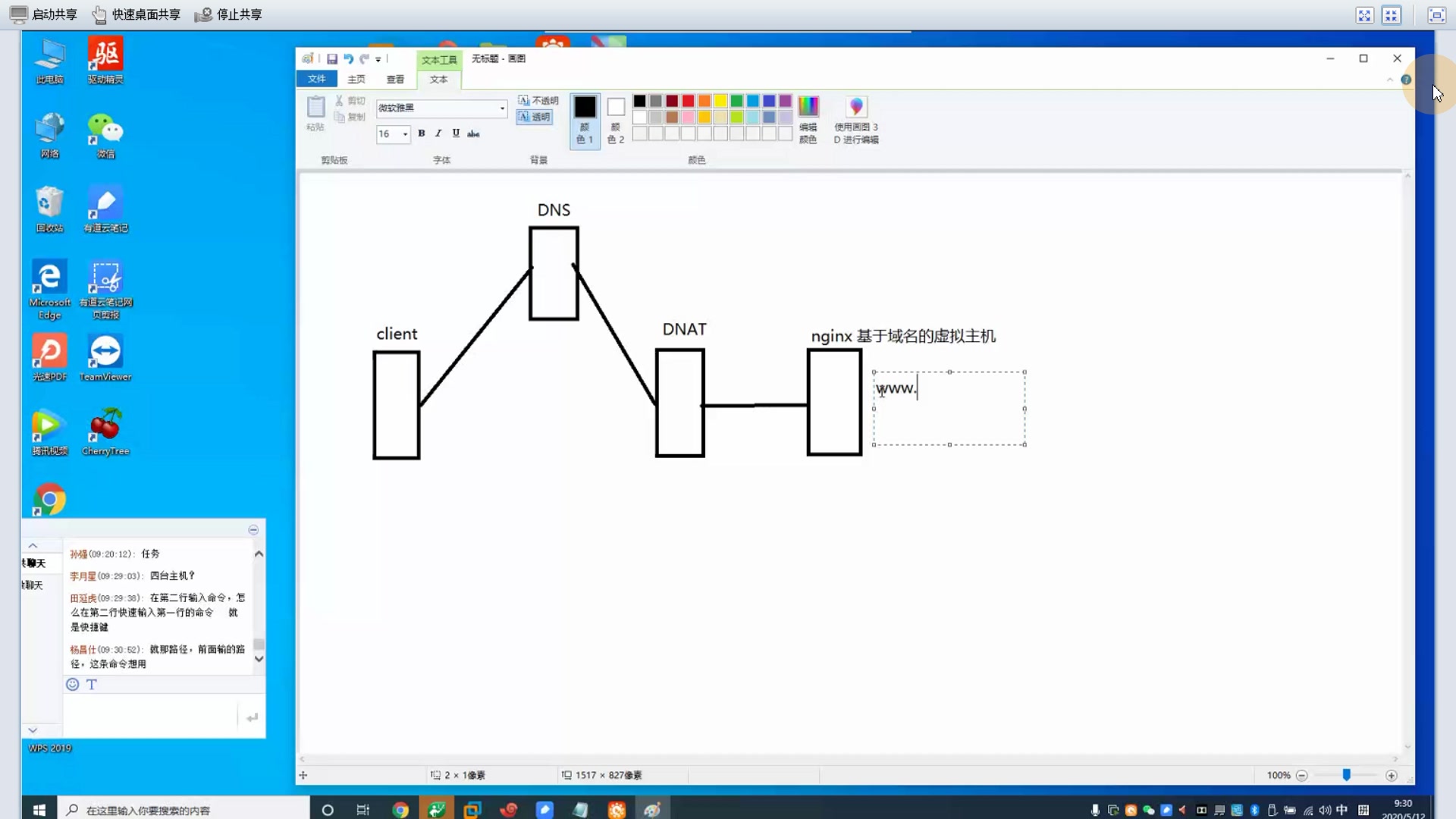Click the Task View taskbar icon
The image size is (1456, 819).
[363, 809]
